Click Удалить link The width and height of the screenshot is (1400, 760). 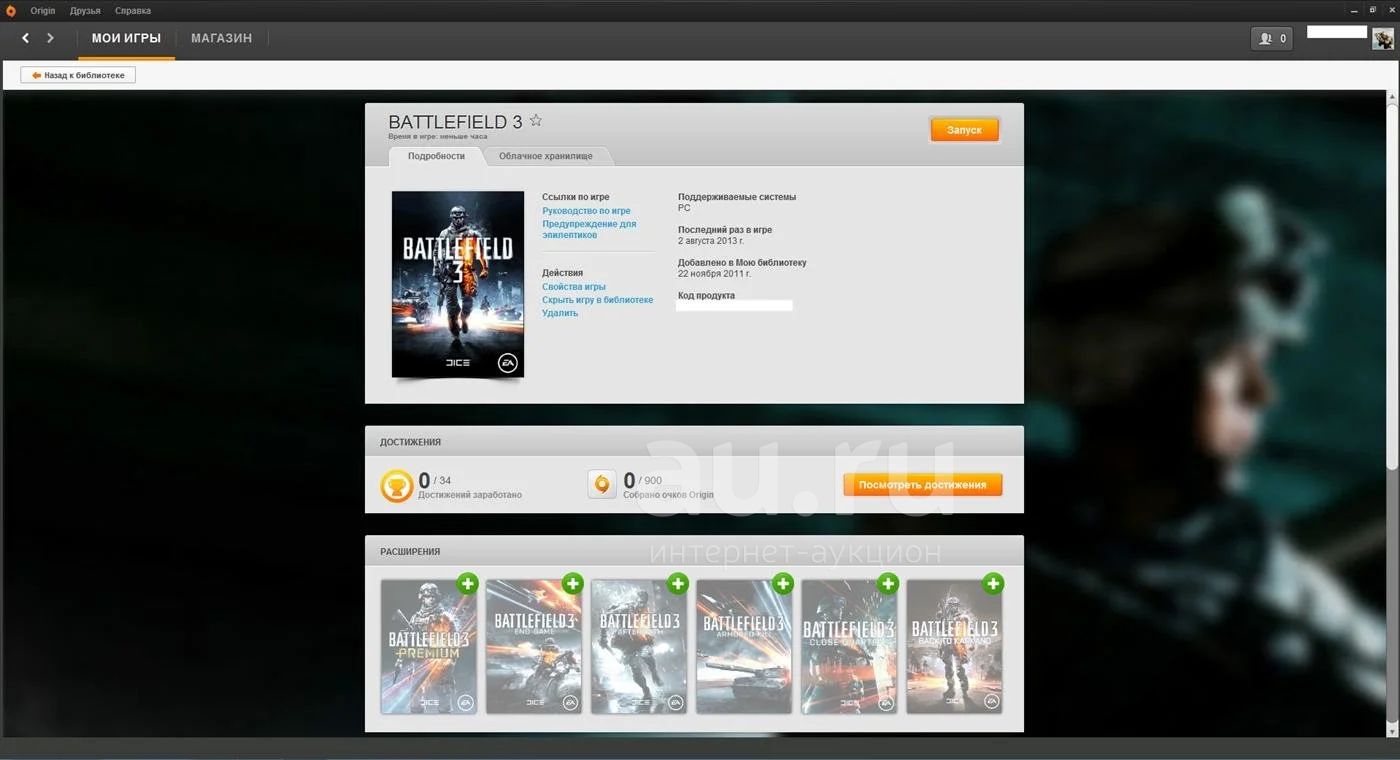(560, 313)
